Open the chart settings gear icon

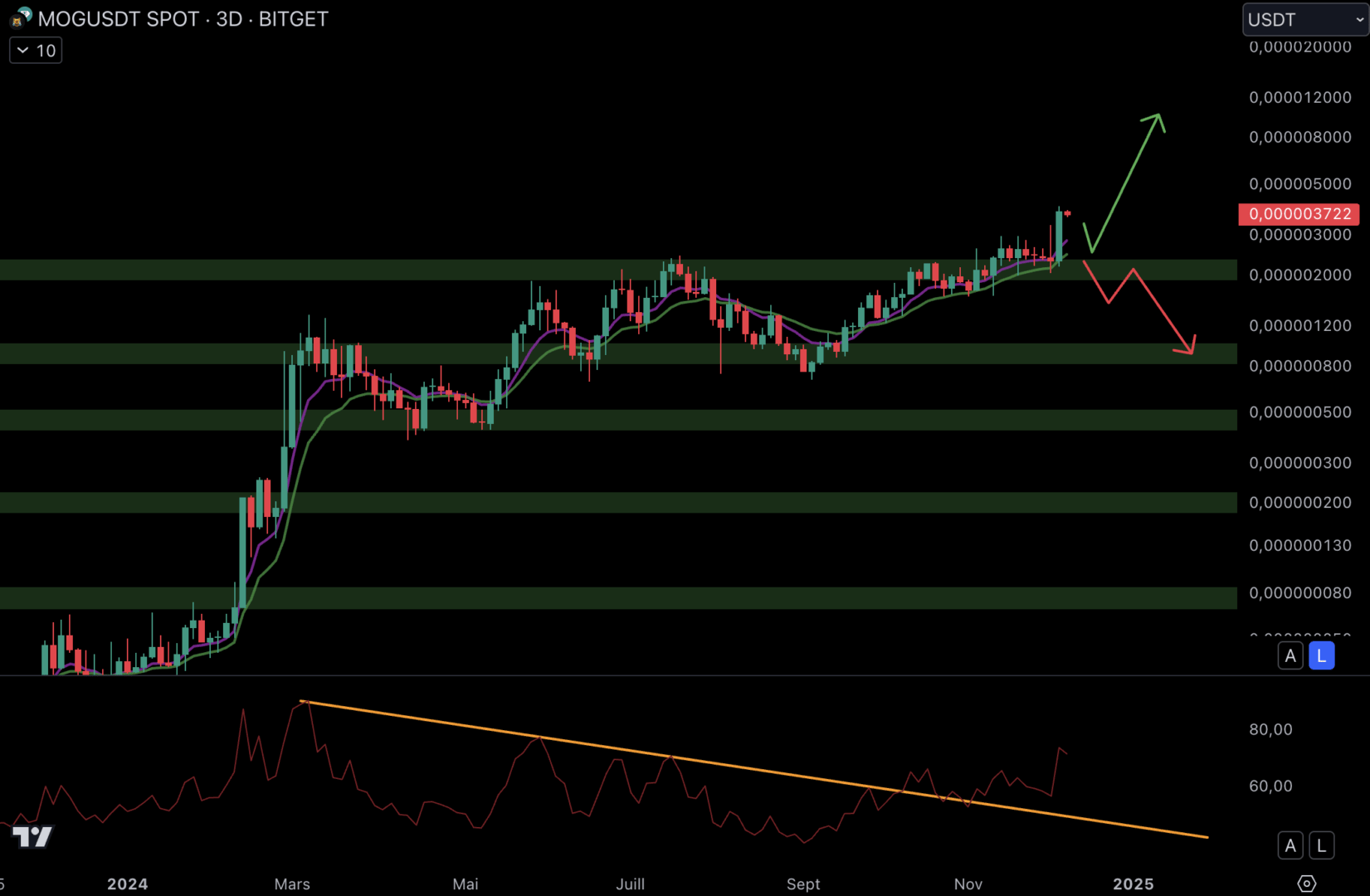(x=1306, y=884)
